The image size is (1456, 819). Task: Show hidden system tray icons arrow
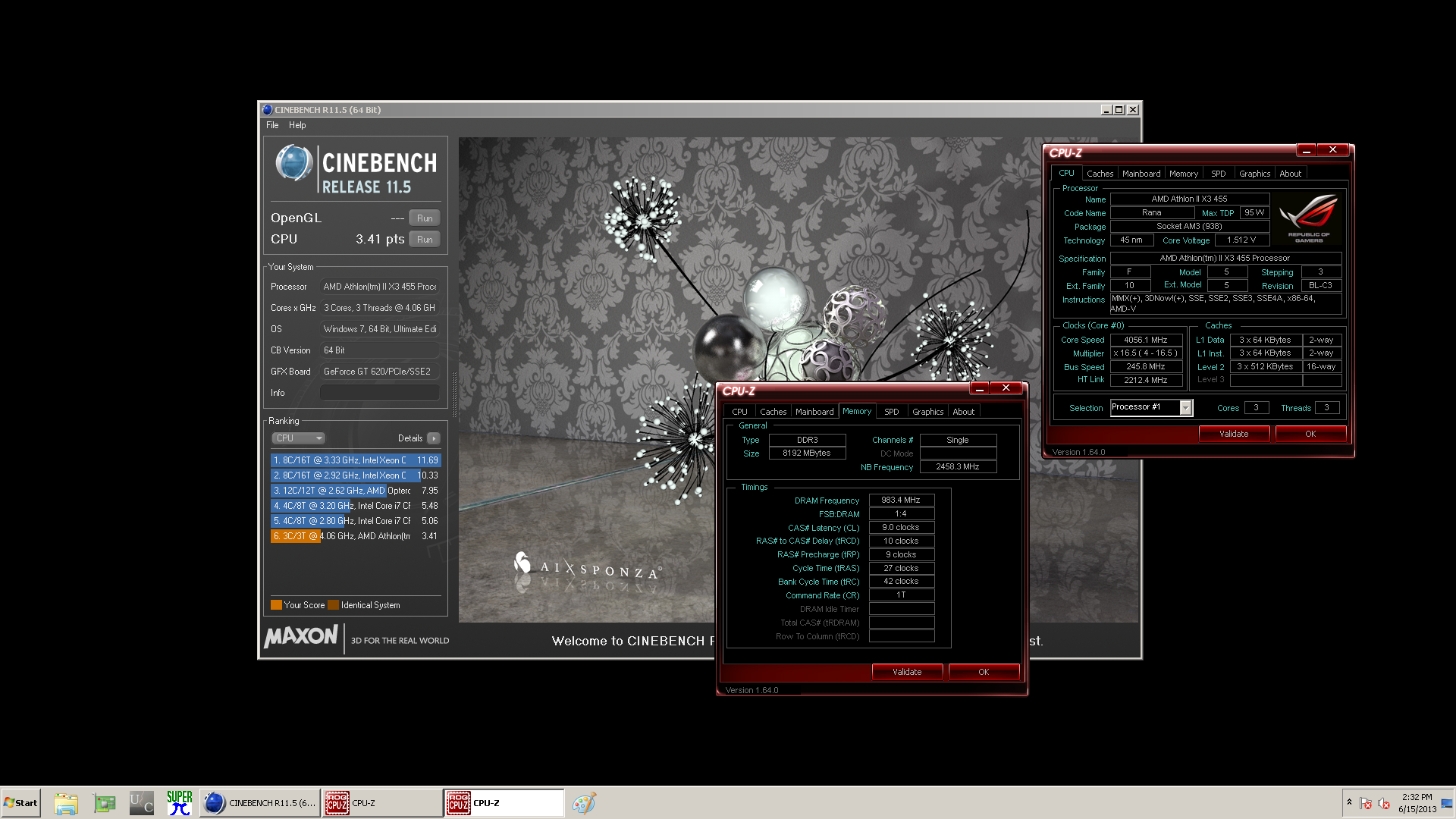click(1349, 802)
